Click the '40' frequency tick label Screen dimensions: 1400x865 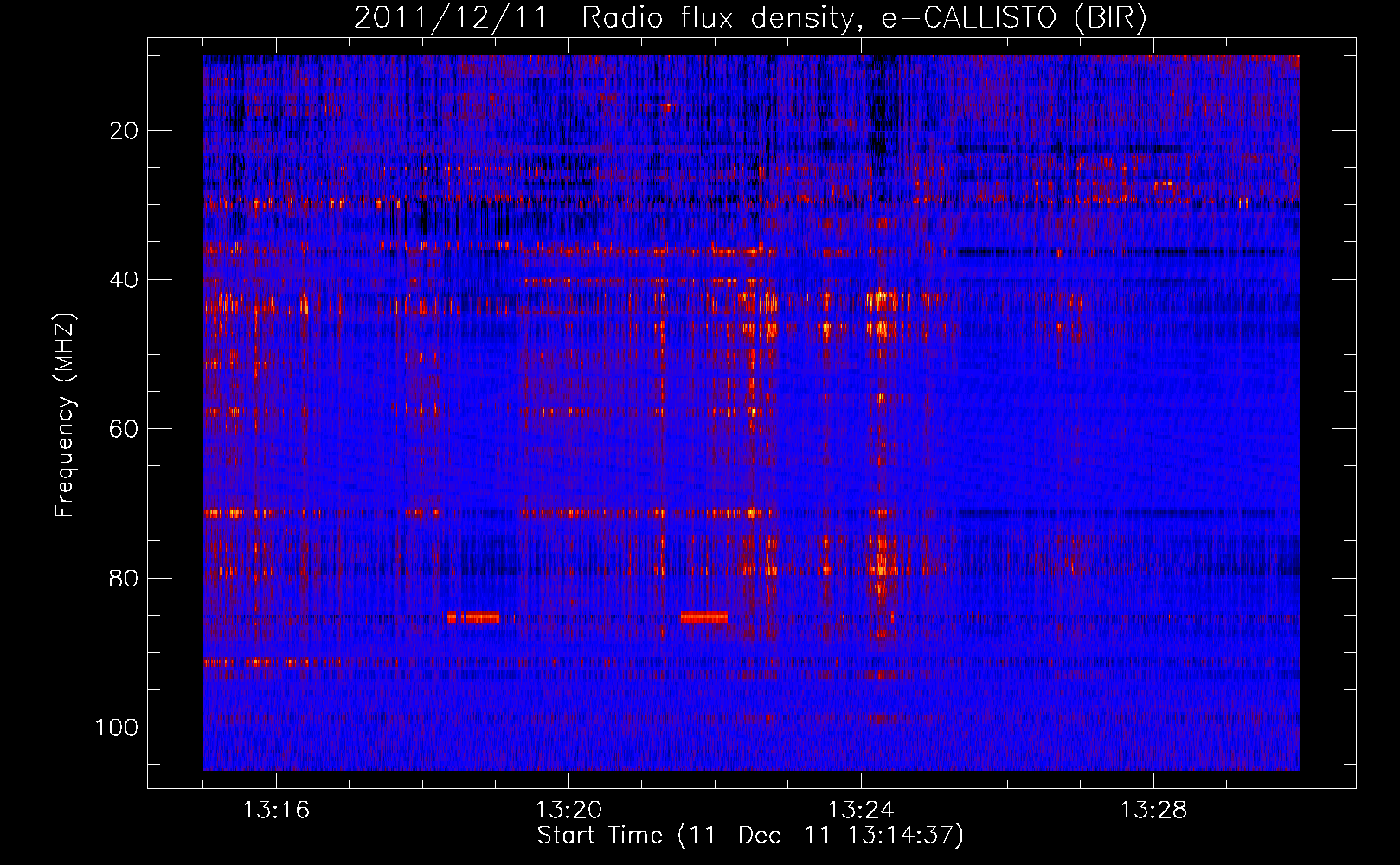click(124, 280)
